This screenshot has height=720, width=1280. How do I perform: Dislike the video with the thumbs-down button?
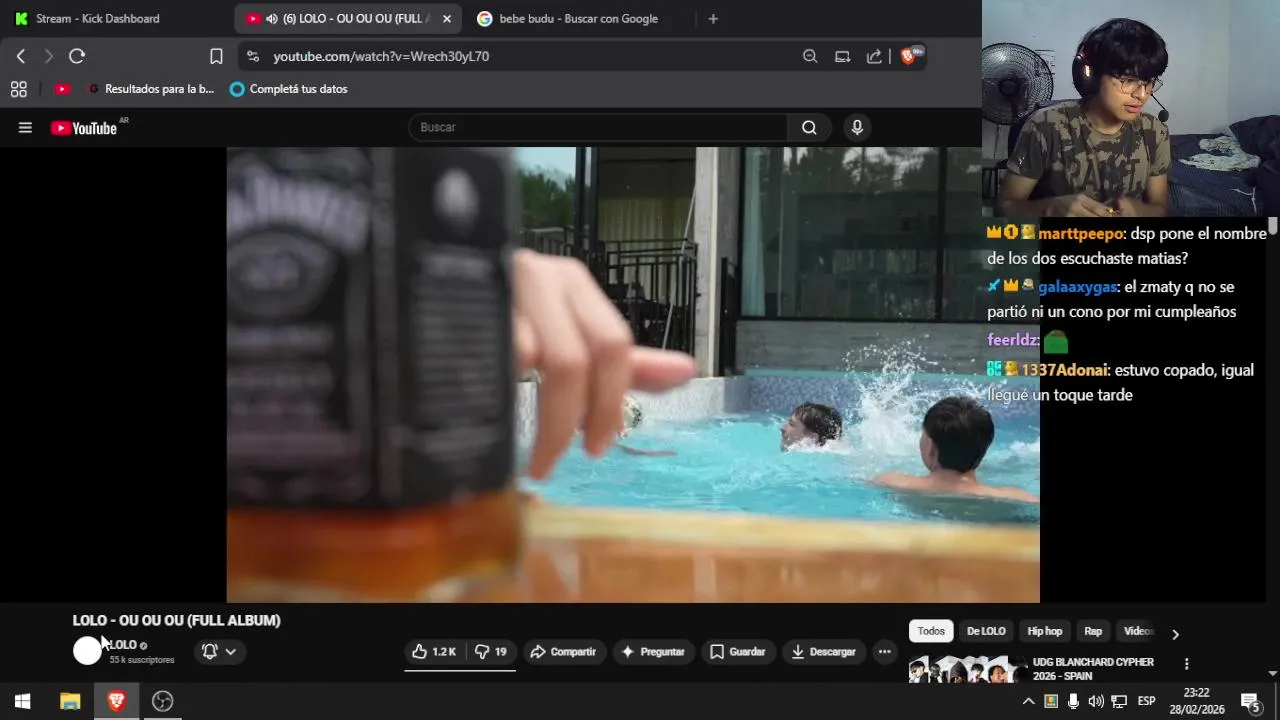click(490, 651)
